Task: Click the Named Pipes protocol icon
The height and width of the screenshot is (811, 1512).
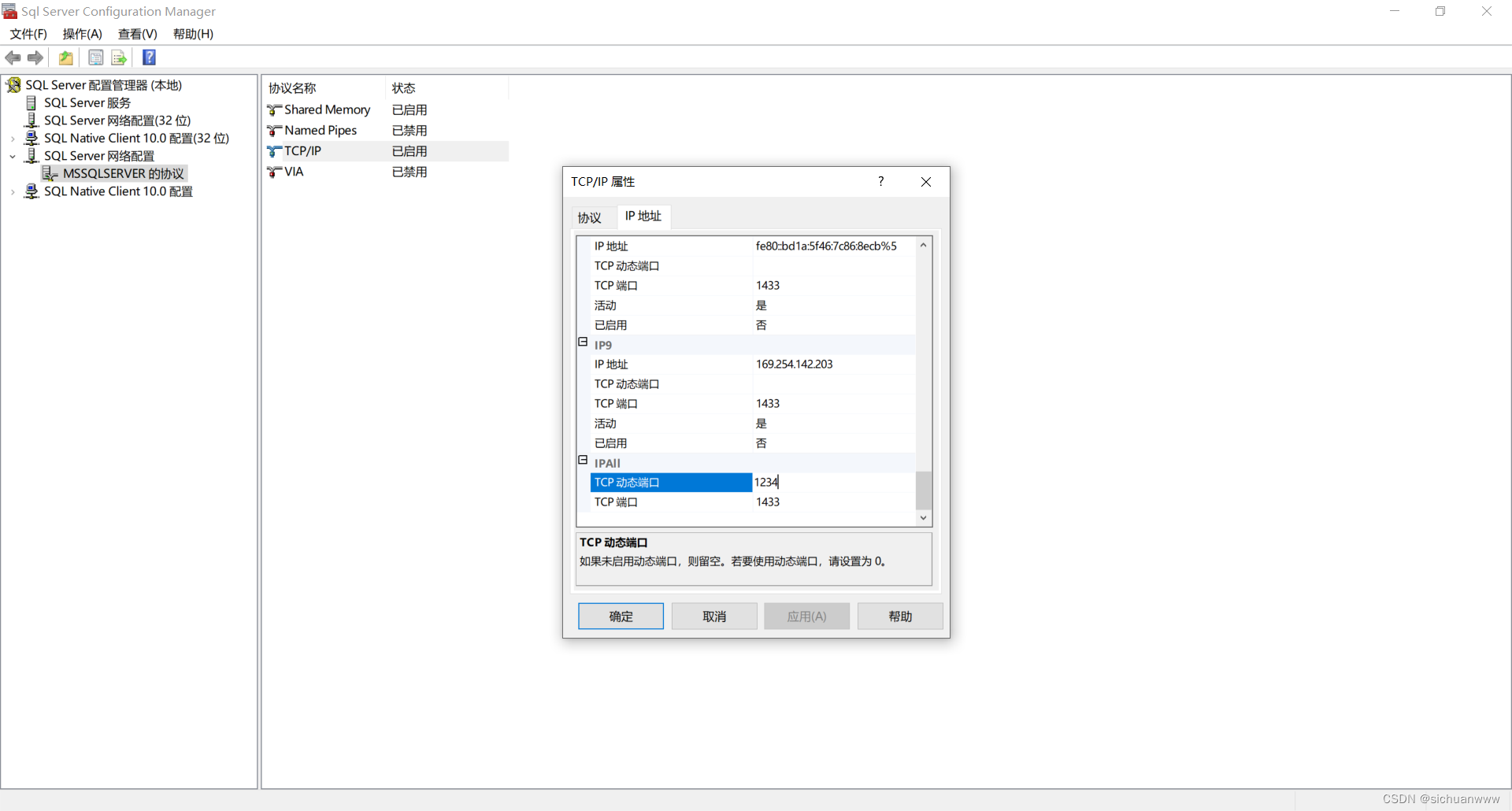Action: 274,131
